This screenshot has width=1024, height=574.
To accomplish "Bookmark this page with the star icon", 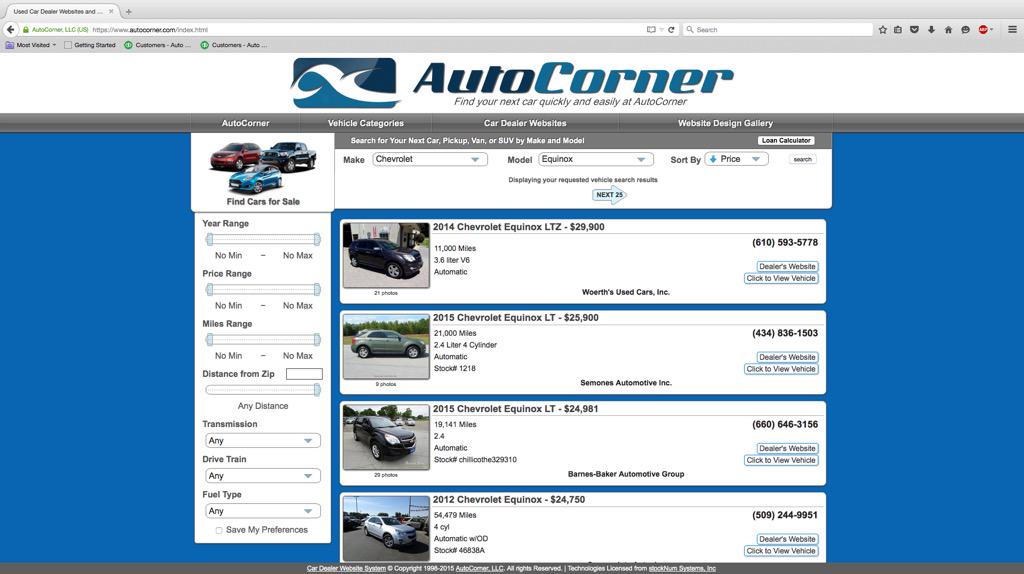I will pyautogui.click(x=883, y=29).
